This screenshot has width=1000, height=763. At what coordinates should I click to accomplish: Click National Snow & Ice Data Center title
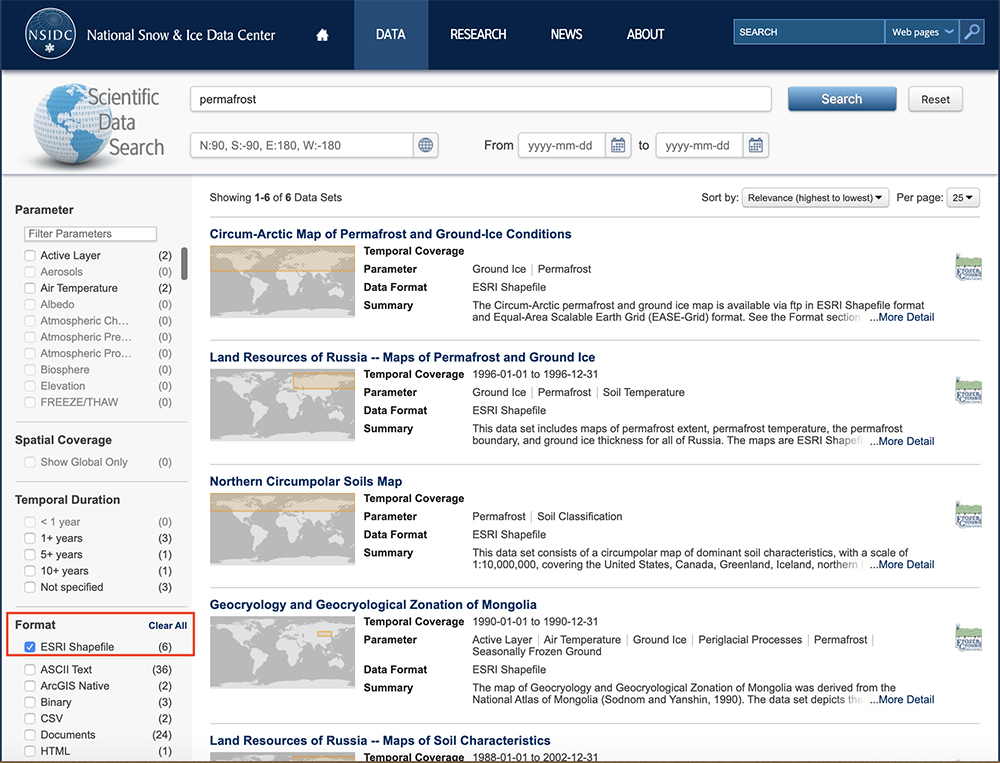point(181,35)
